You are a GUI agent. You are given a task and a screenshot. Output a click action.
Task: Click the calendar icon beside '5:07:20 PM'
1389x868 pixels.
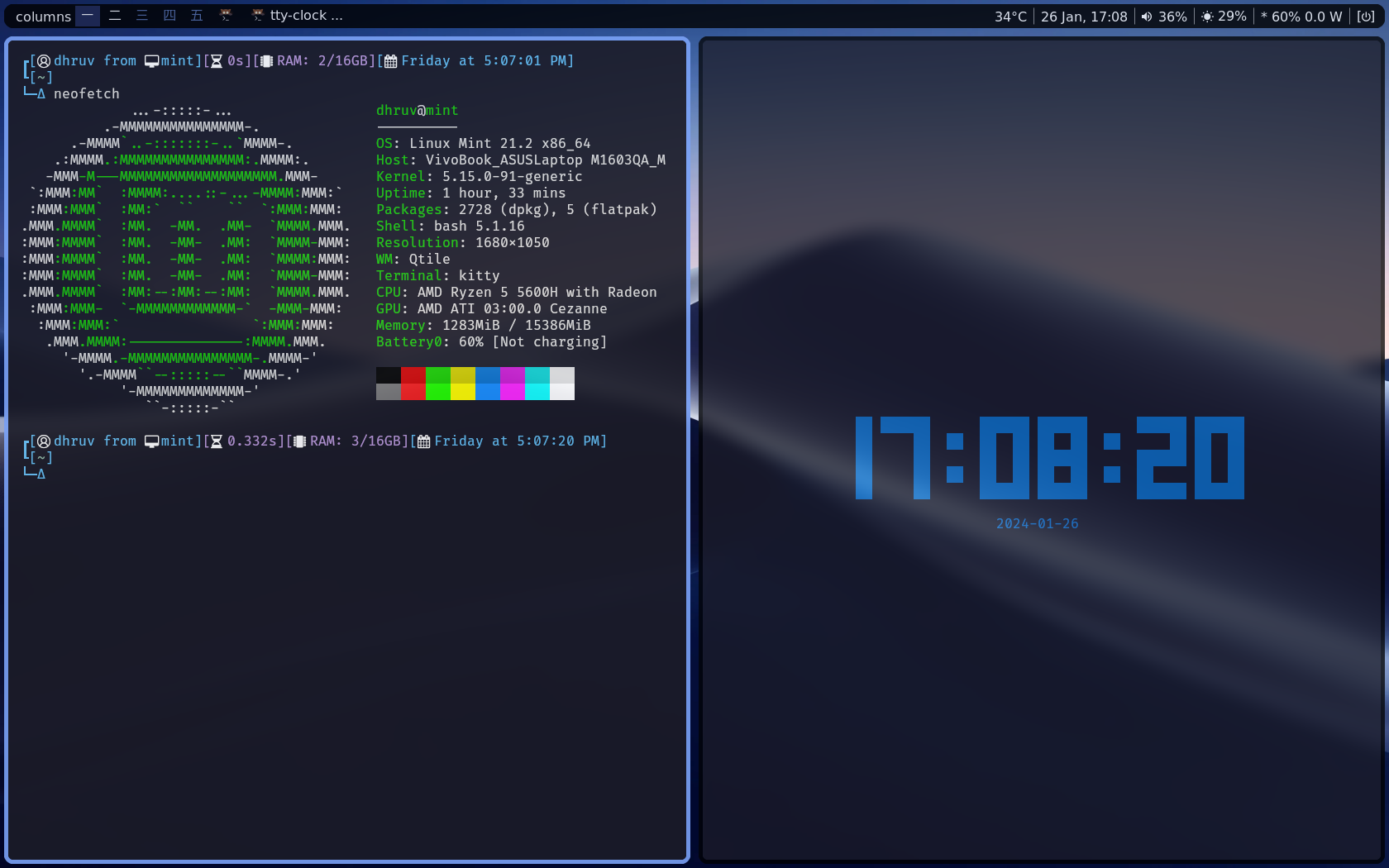(x=424, y=441)
